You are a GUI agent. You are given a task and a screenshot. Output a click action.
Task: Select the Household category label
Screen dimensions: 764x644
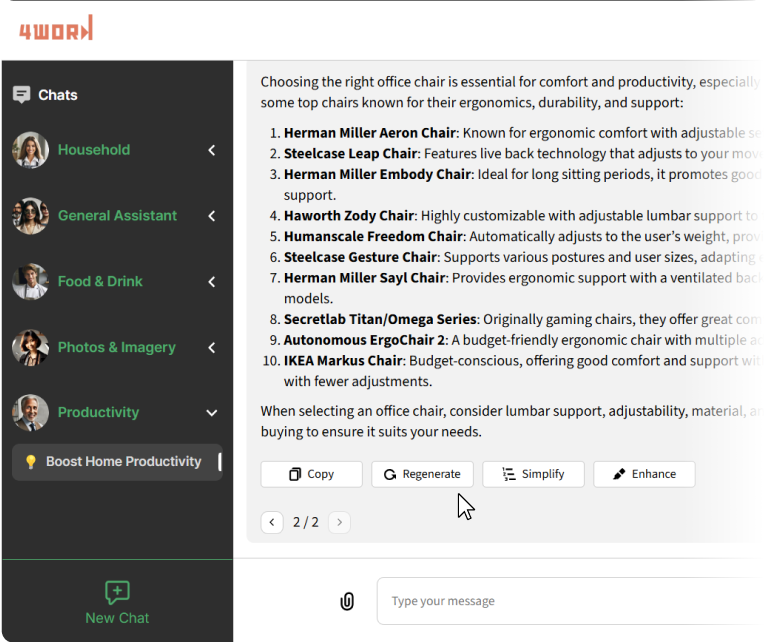tap(94, 150)
